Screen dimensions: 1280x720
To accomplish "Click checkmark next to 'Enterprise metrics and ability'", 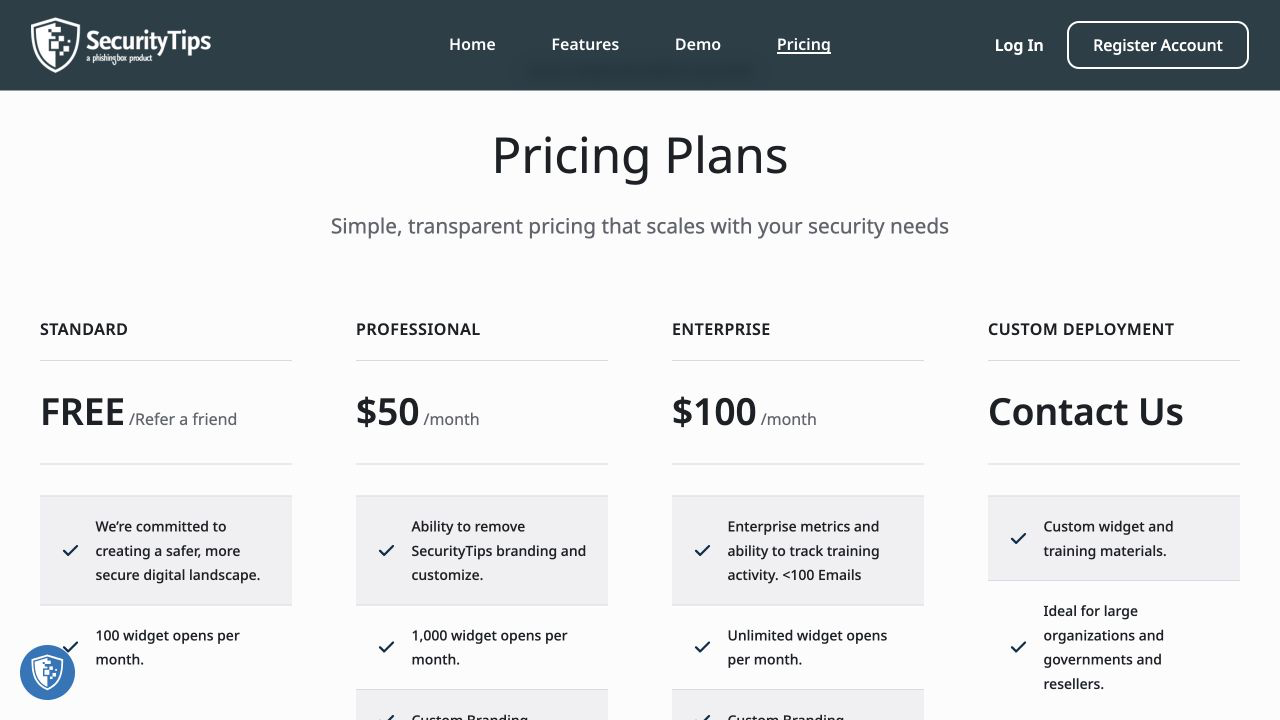I will pos(702,551).
